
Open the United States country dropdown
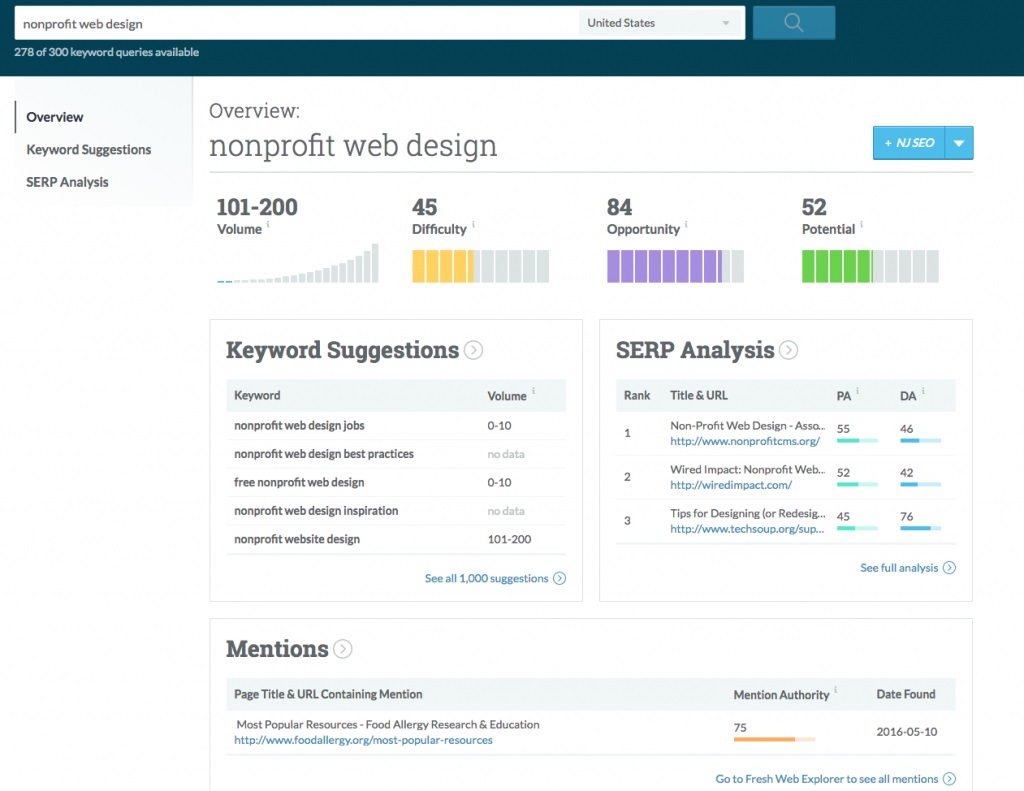[660, 23]
